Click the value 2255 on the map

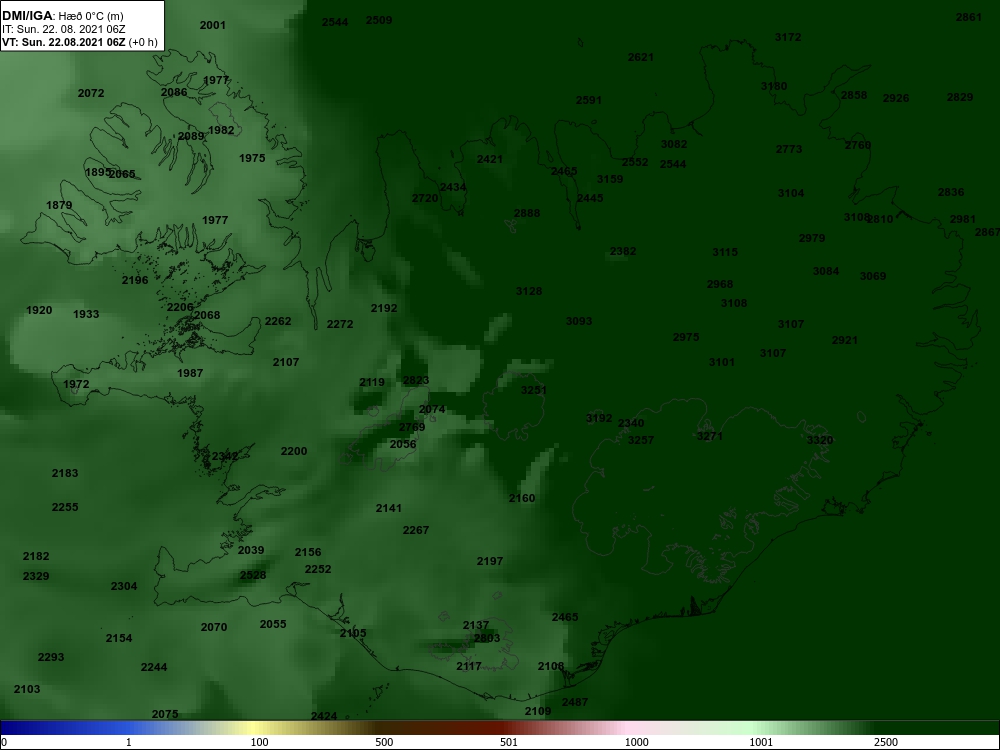[65, 508]
